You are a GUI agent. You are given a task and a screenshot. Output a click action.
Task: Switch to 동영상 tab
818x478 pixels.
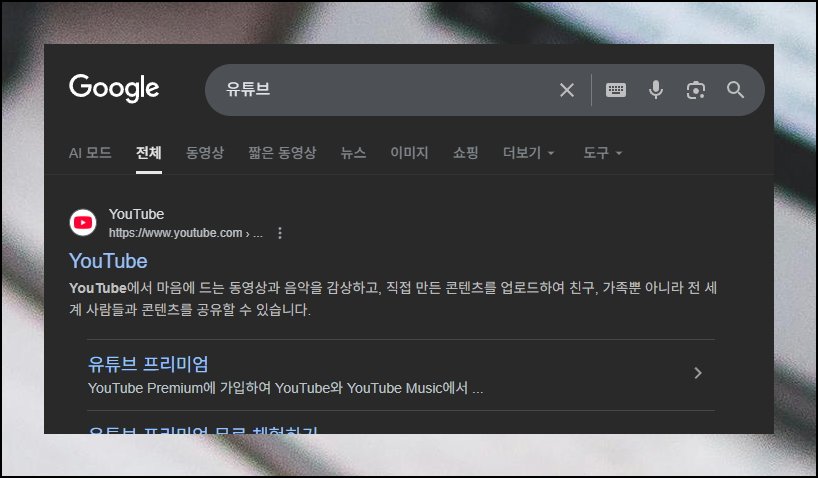[205, 153]
